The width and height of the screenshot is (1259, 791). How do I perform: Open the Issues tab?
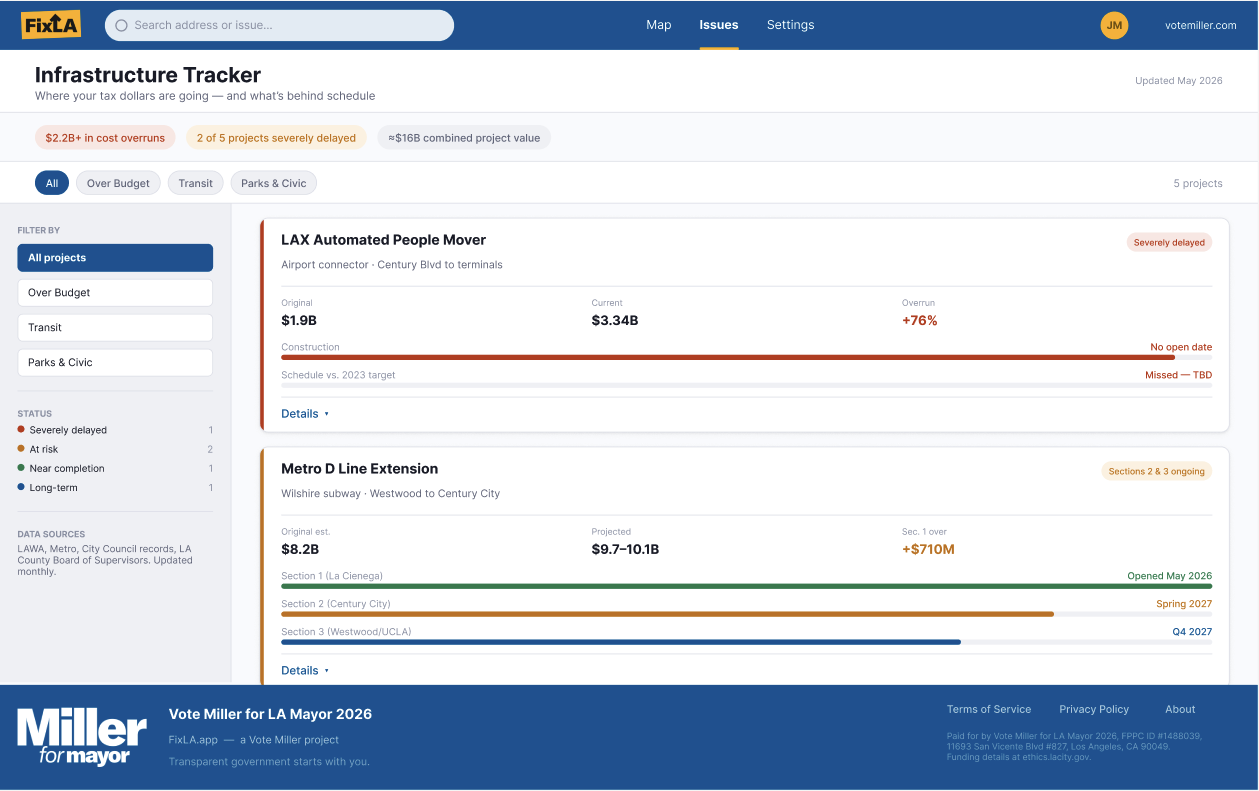click(719, 25)
